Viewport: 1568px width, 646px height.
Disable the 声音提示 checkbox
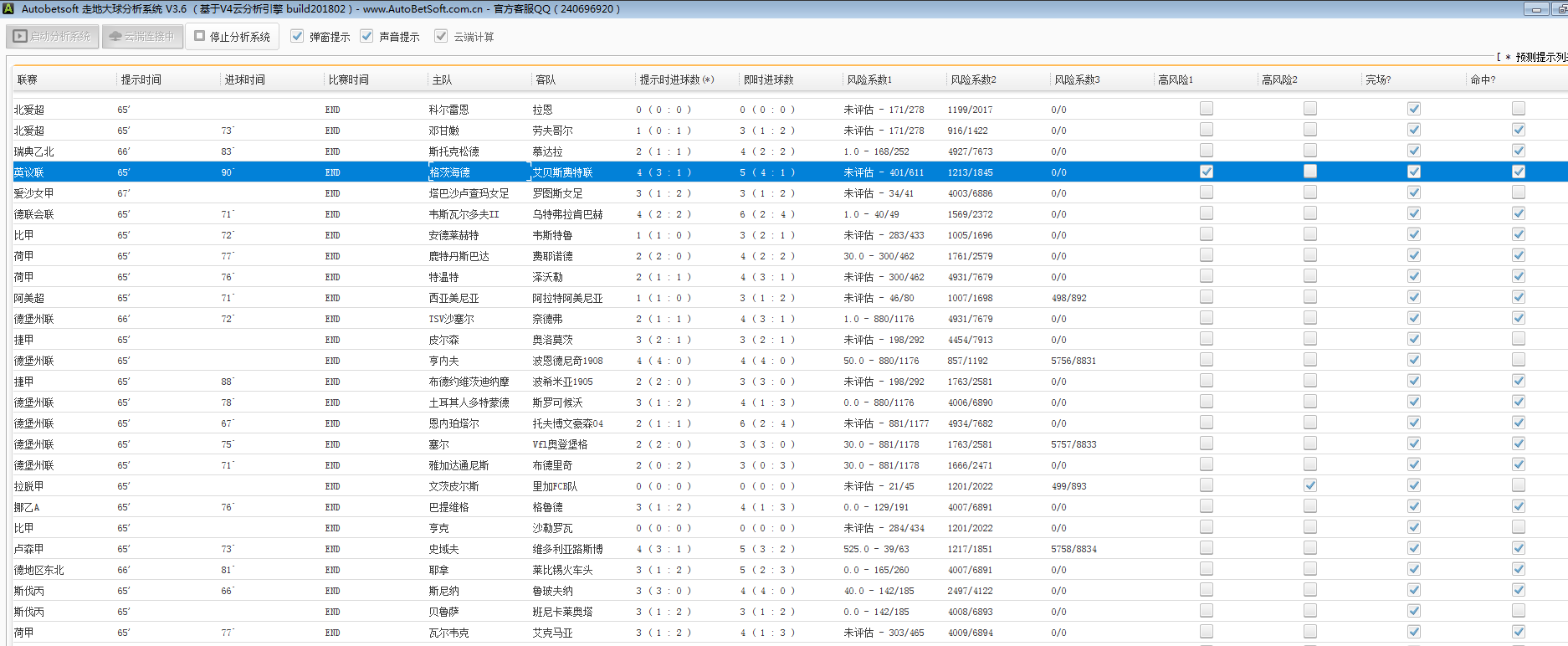[366, 37]
